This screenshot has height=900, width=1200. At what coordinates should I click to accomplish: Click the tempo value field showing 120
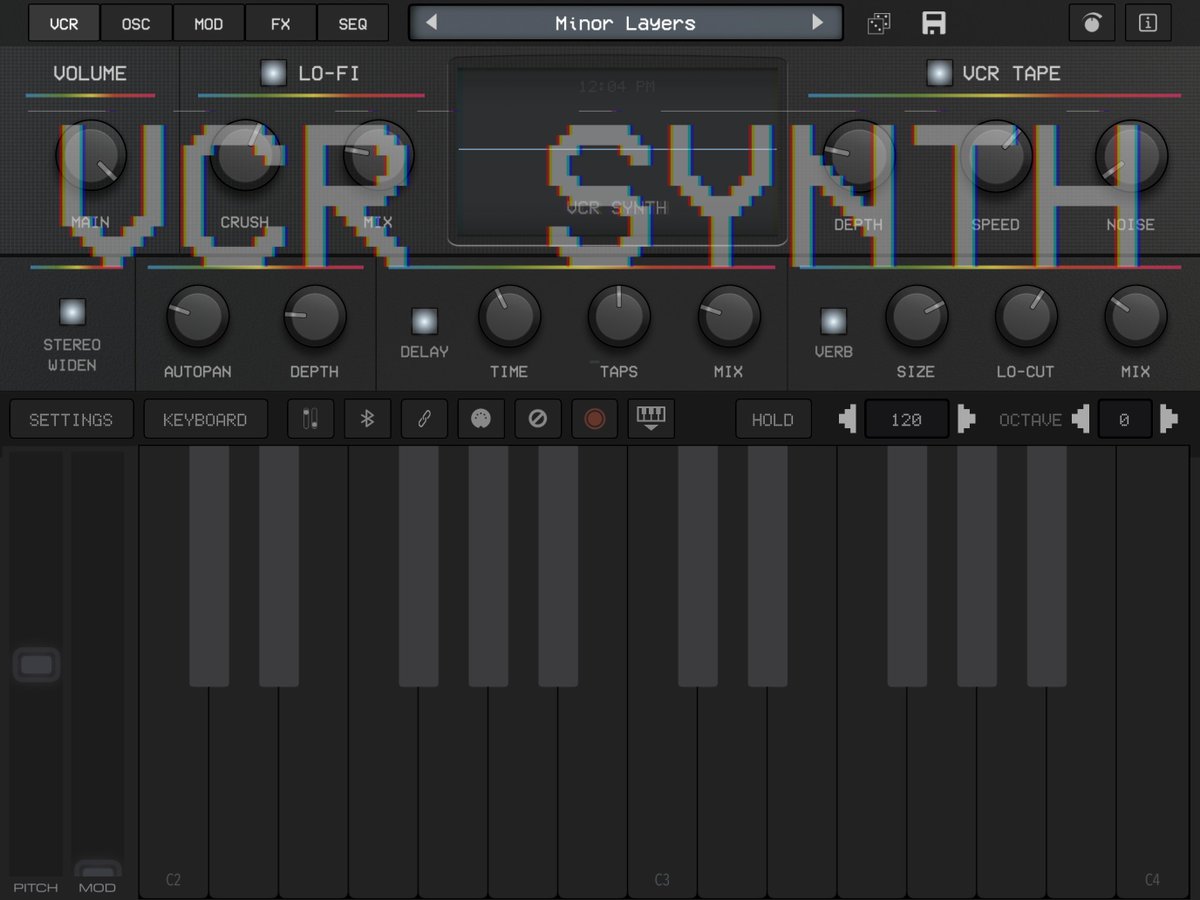point(907,420)
